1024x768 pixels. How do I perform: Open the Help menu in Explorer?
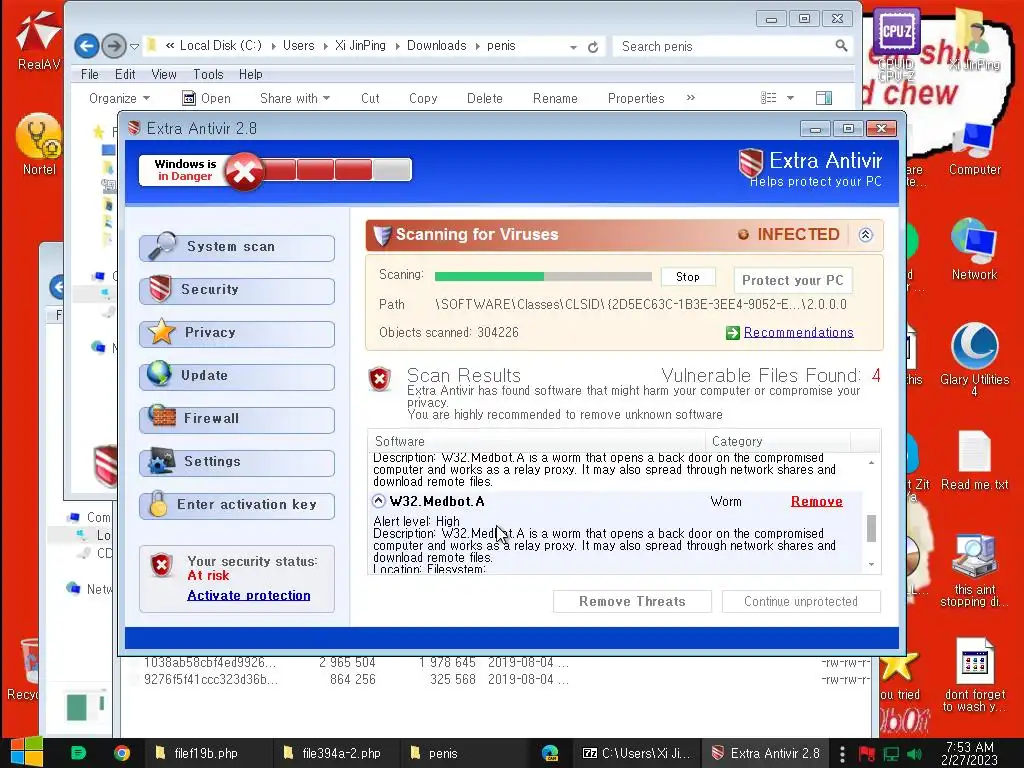click(x=251, y=74)
